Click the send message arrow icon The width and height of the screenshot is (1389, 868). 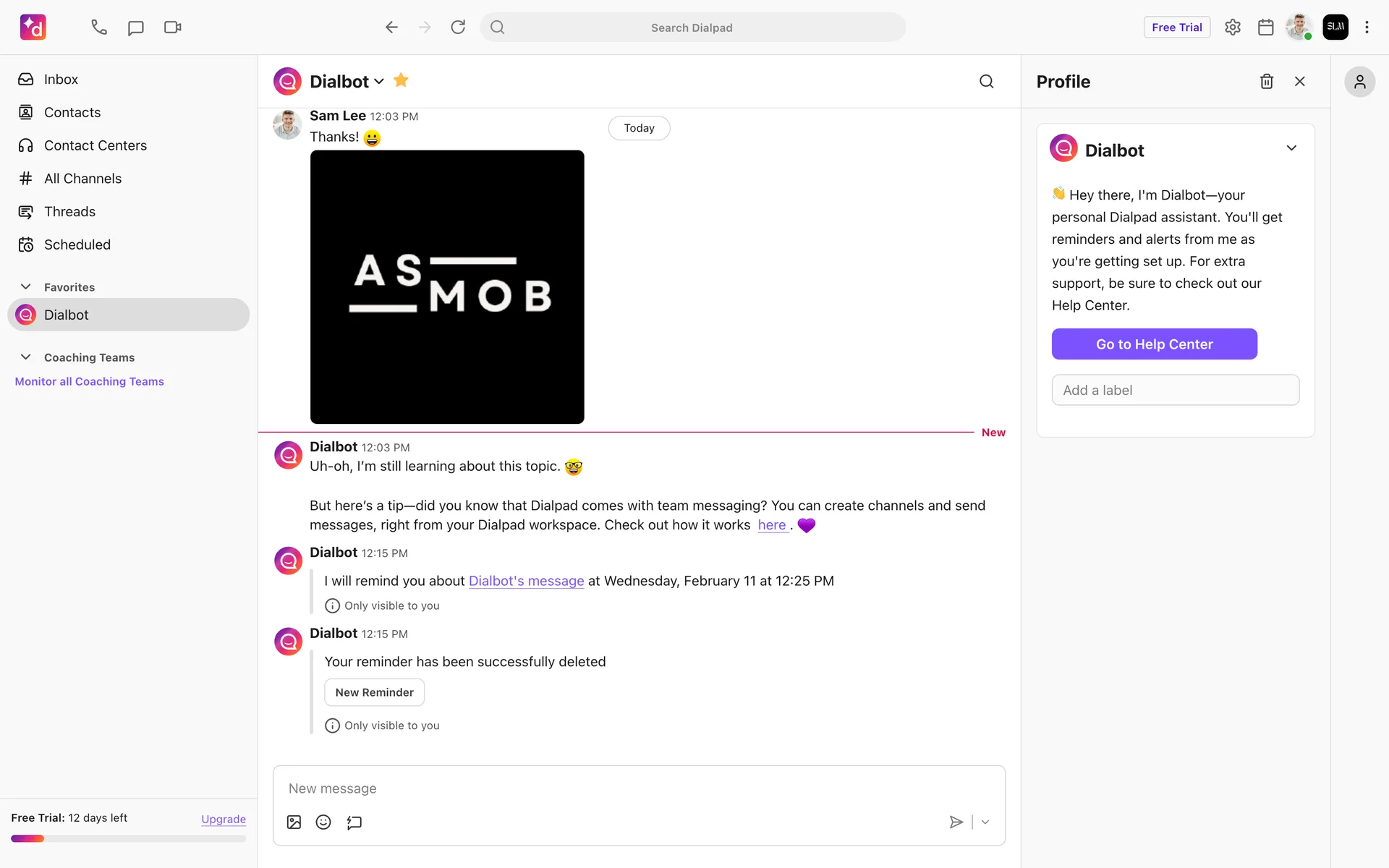pyautogui.click(x=956, y=822)
